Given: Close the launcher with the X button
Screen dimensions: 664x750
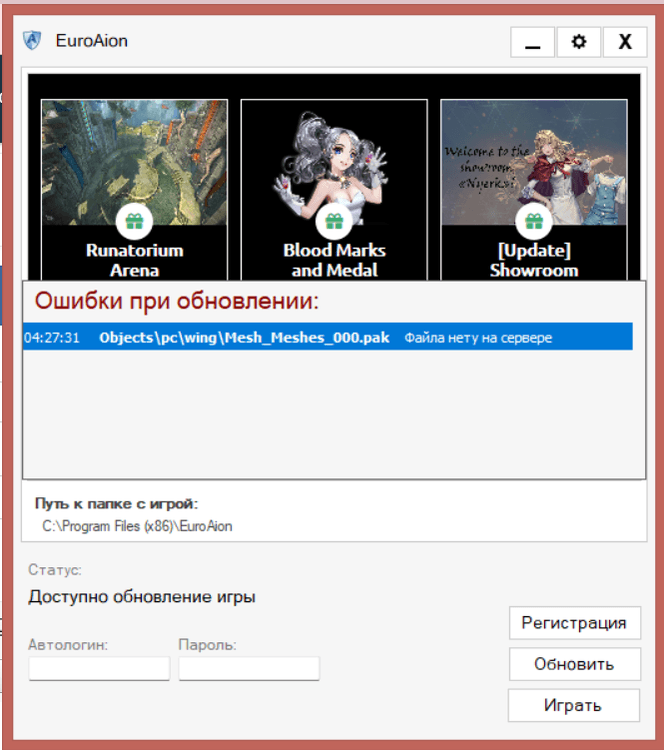Looking at the screenshot, I should [625, 42].
